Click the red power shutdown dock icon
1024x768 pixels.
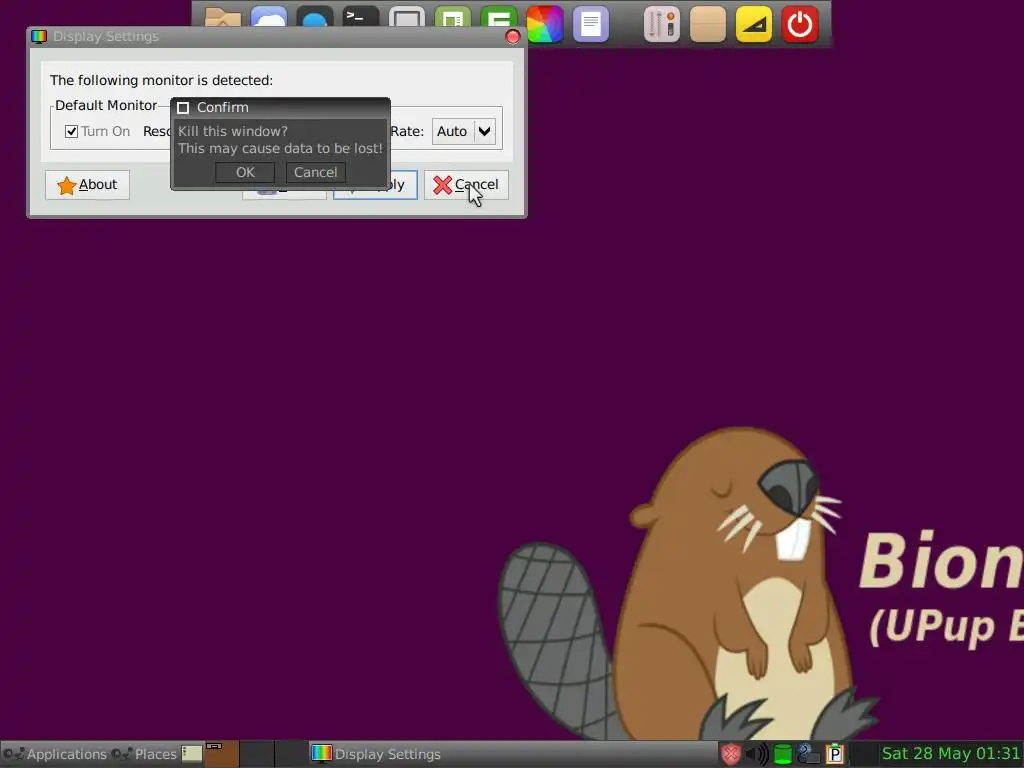800,24
